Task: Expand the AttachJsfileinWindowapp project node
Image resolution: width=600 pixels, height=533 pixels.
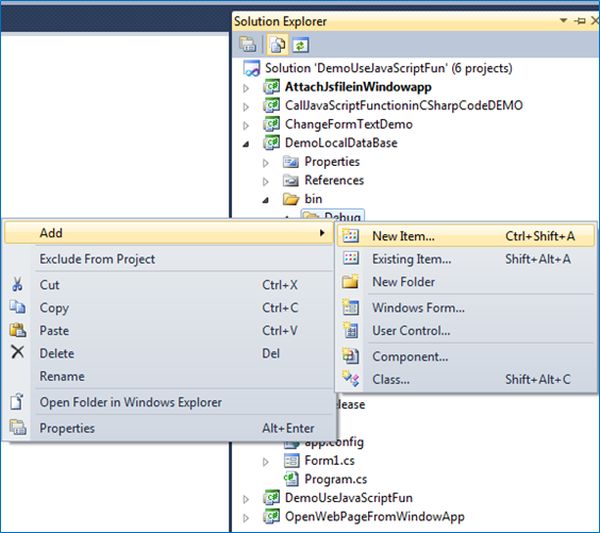Action: (x=247, y=87)
